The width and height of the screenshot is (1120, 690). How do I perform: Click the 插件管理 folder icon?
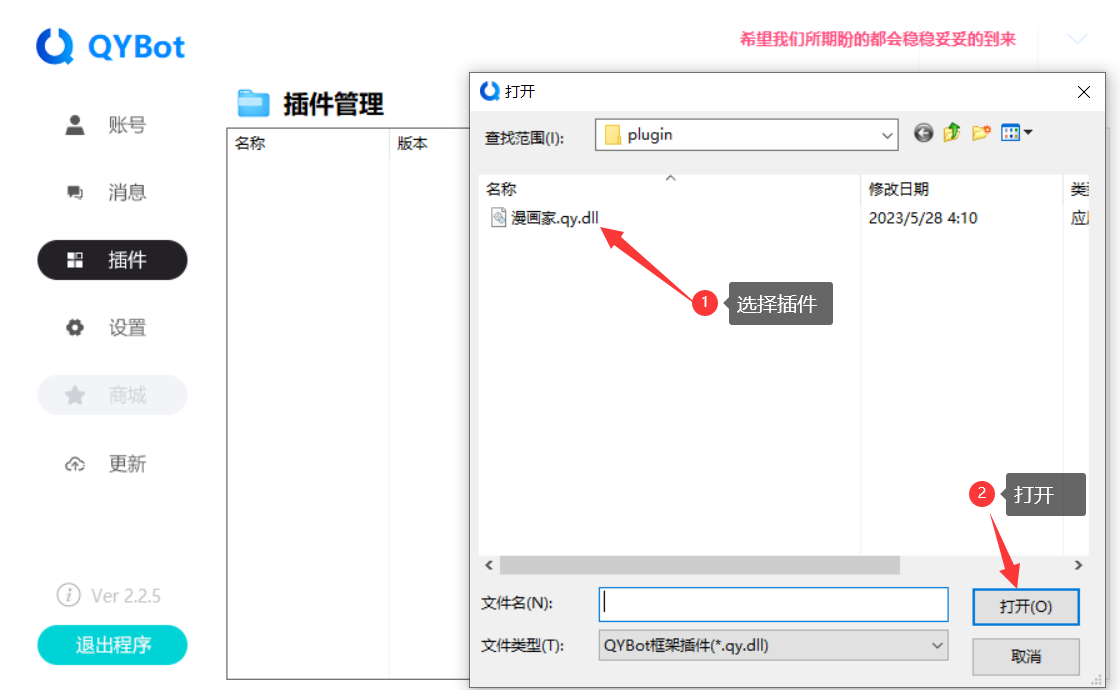point(254,103)
